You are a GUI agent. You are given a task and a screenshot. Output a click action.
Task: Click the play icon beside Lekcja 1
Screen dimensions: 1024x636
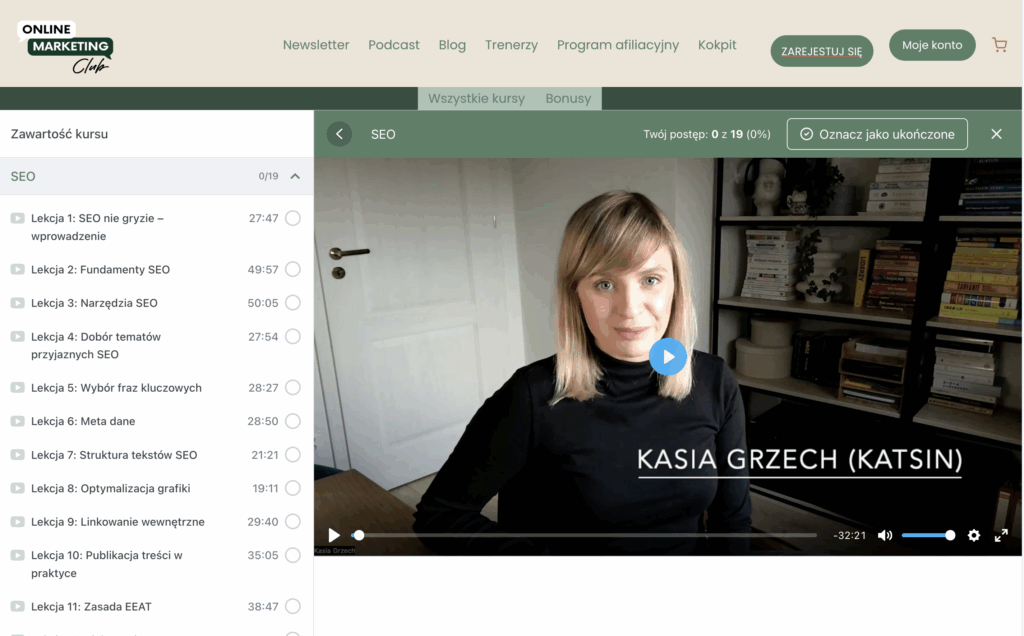[x=16, y=218]
